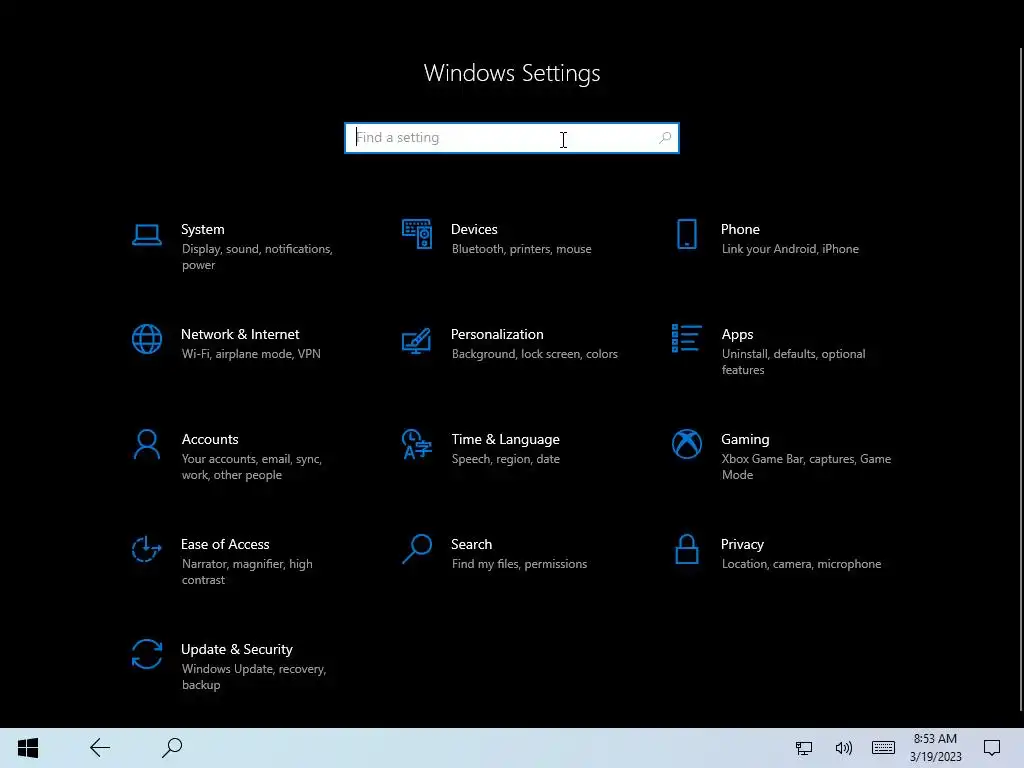Open System settings laptop icon
This screenshot has width=1024, height=768.
147,234
